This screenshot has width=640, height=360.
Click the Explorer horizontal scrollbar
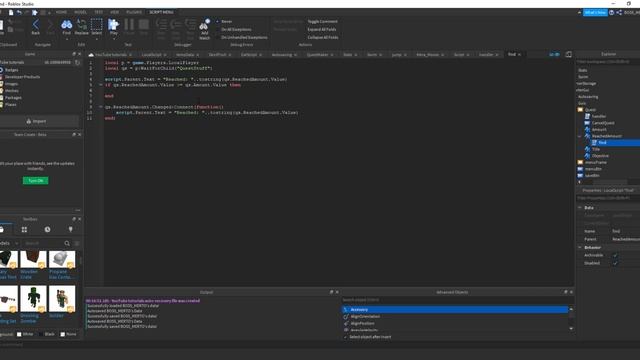point(610,182)
